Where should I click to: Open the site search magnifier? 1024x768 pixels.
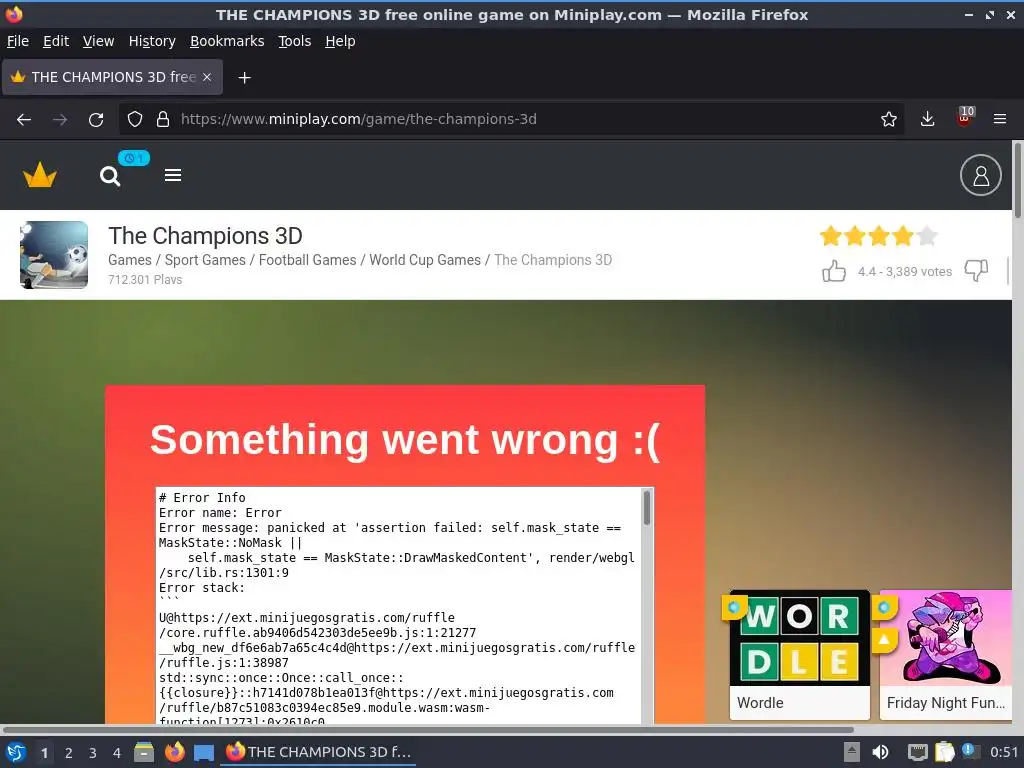click(110, 176)
